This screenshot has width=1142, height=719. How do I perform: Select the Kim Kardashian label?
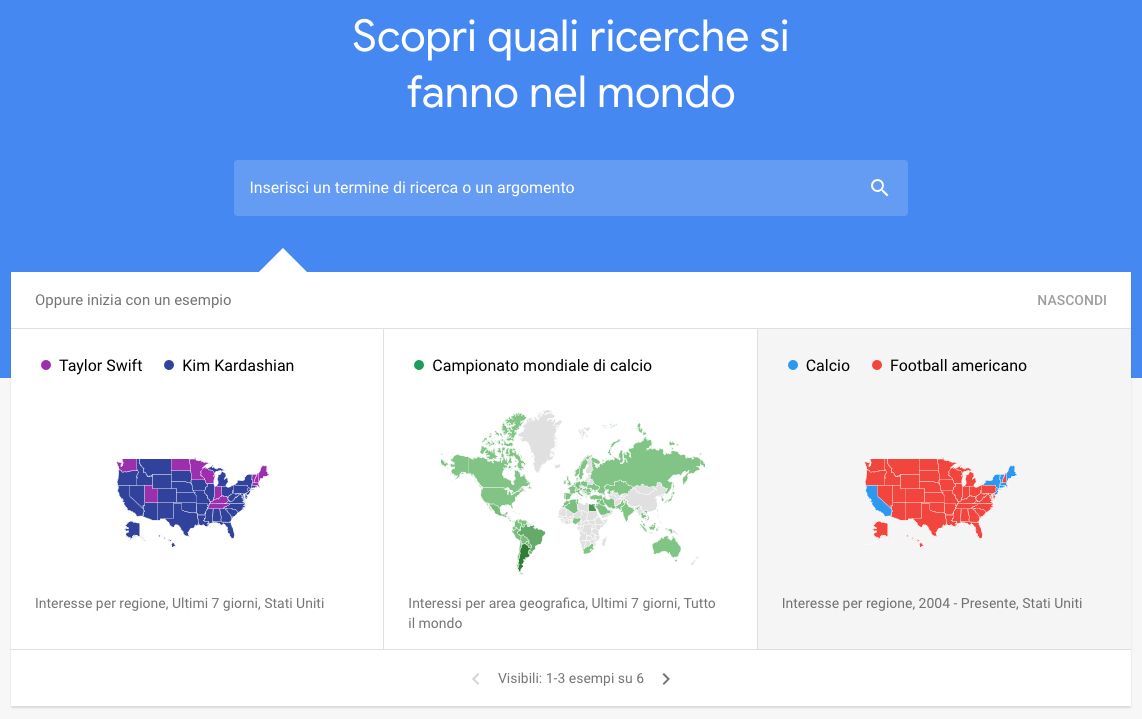(x=238, y=366)
